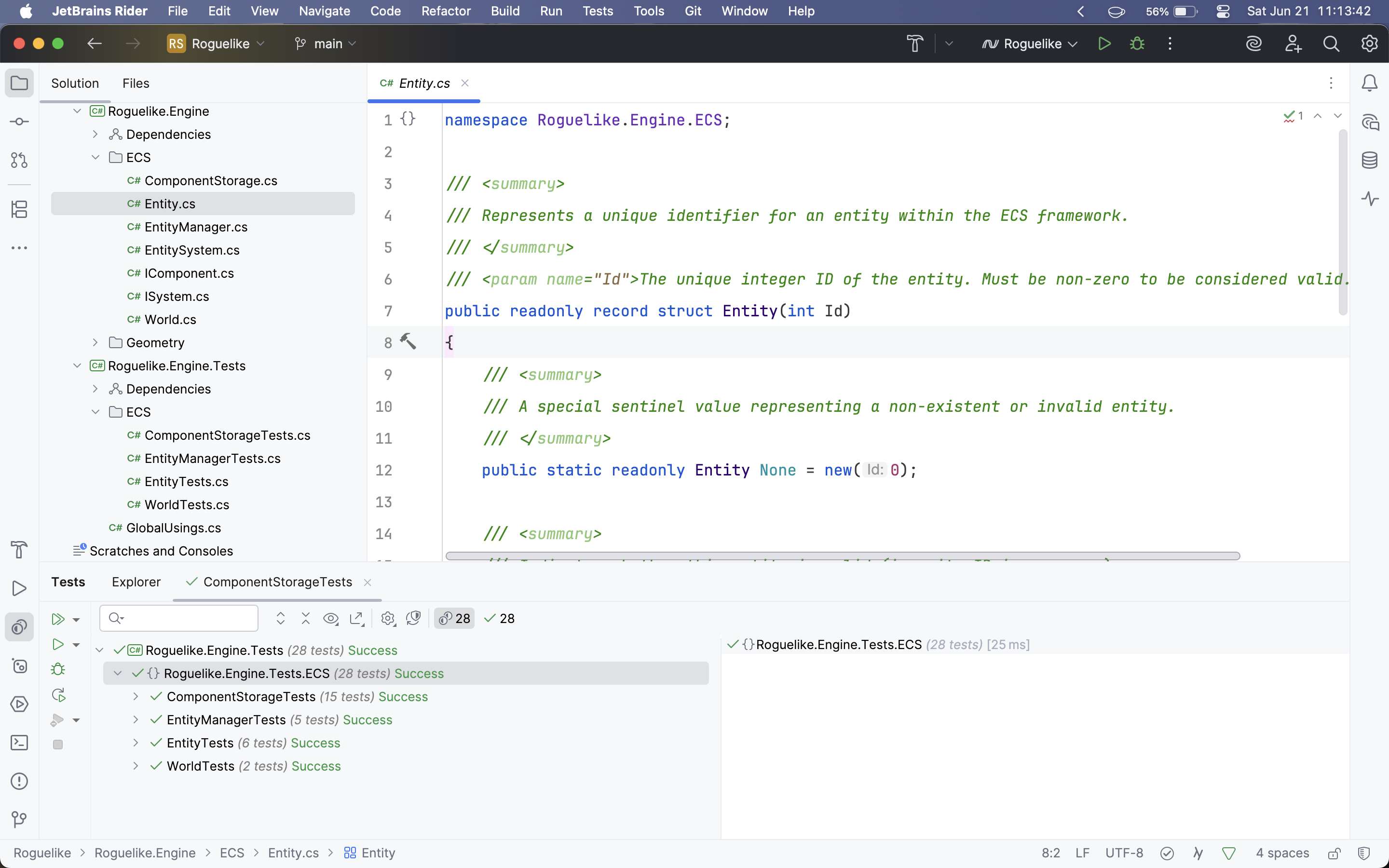Open macOS Control Center icon
Image resolution: width=1389 pixels, height=868 pixels.
pyautogui.click(x=1223, y=11)
